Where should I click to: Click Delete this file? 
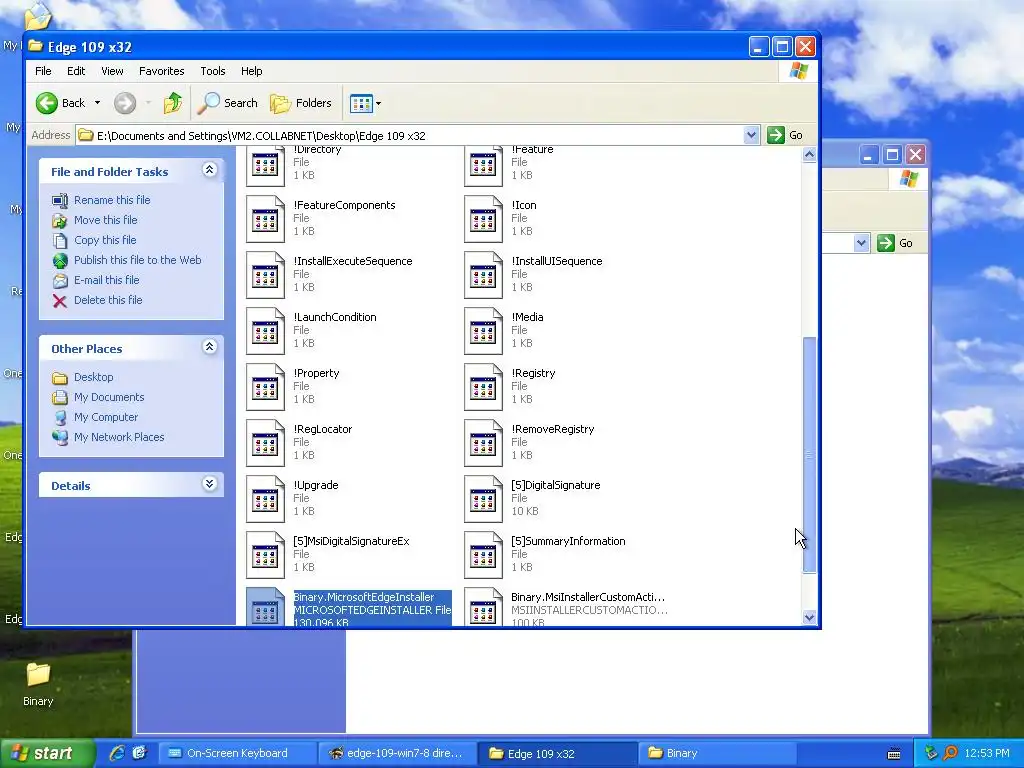[x=108, y=300]
